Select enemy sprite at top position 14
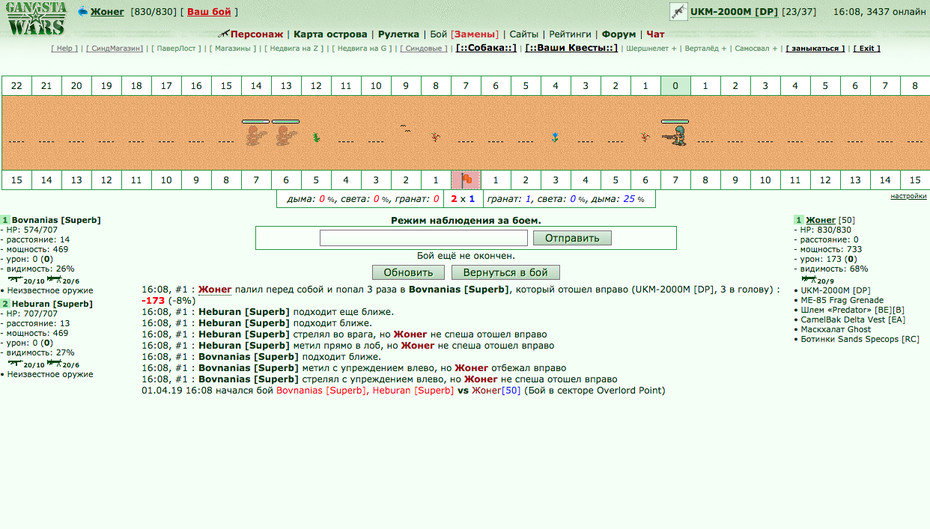 point(256,136)
